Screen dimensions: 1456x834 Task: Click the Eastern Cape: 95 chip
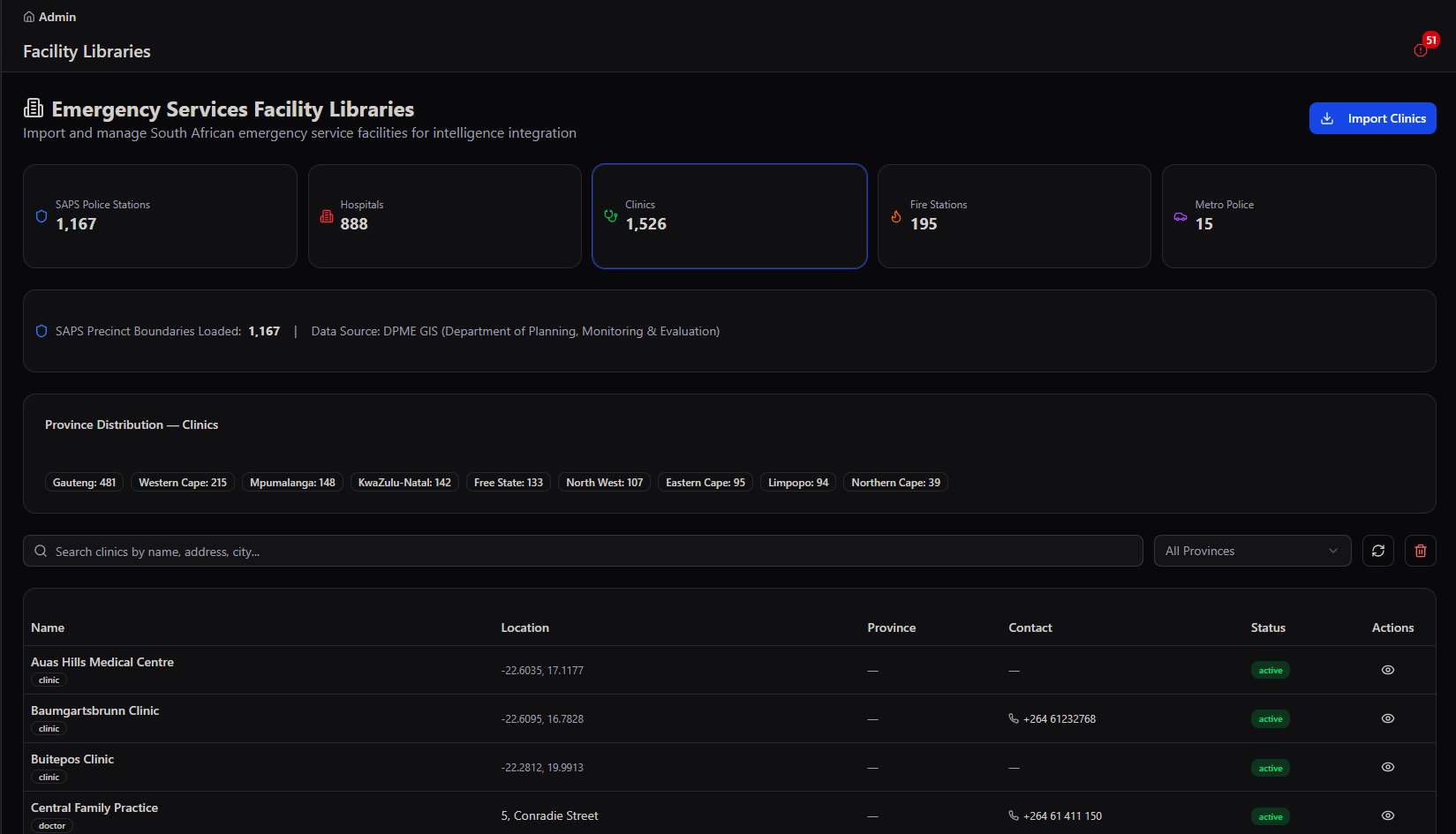(x=705, y=483)
